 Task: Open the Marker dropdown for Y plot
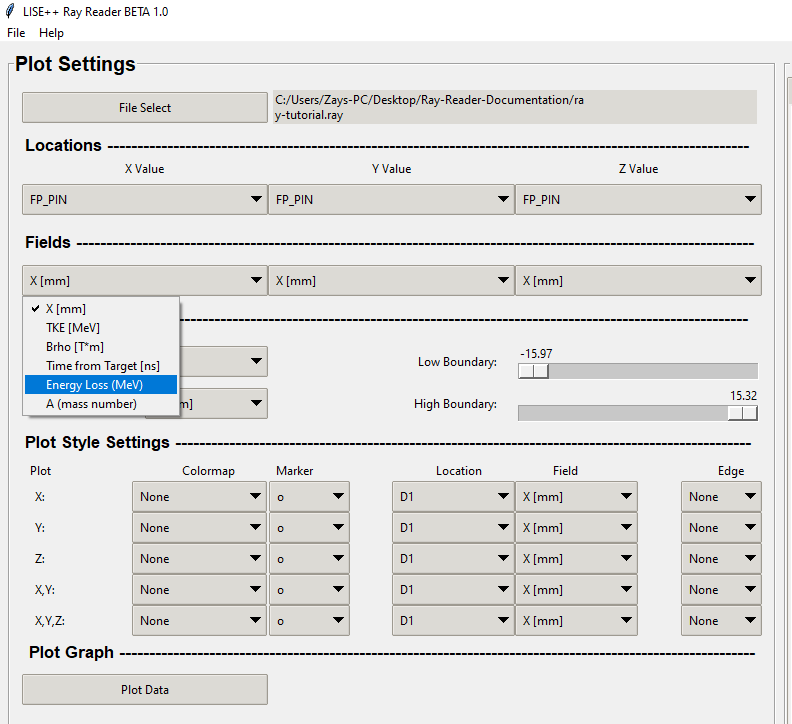tap(309, 528)
